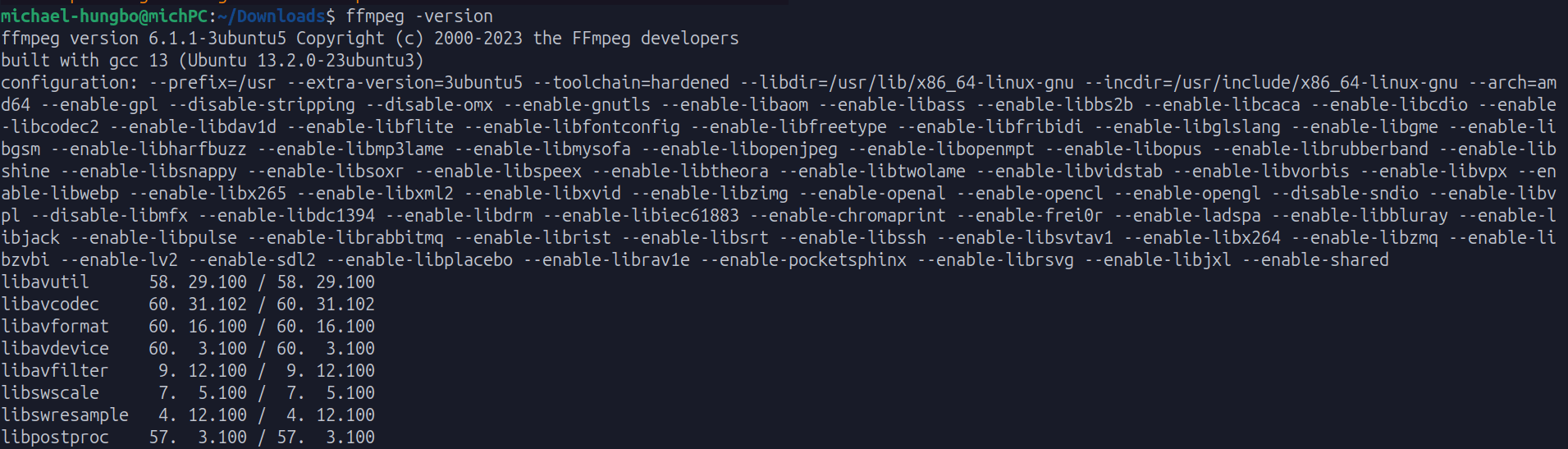1568x449 pixels.
Task: Click the version string 6.1.1-3ubuntu5
Action: tap(217, 39)
